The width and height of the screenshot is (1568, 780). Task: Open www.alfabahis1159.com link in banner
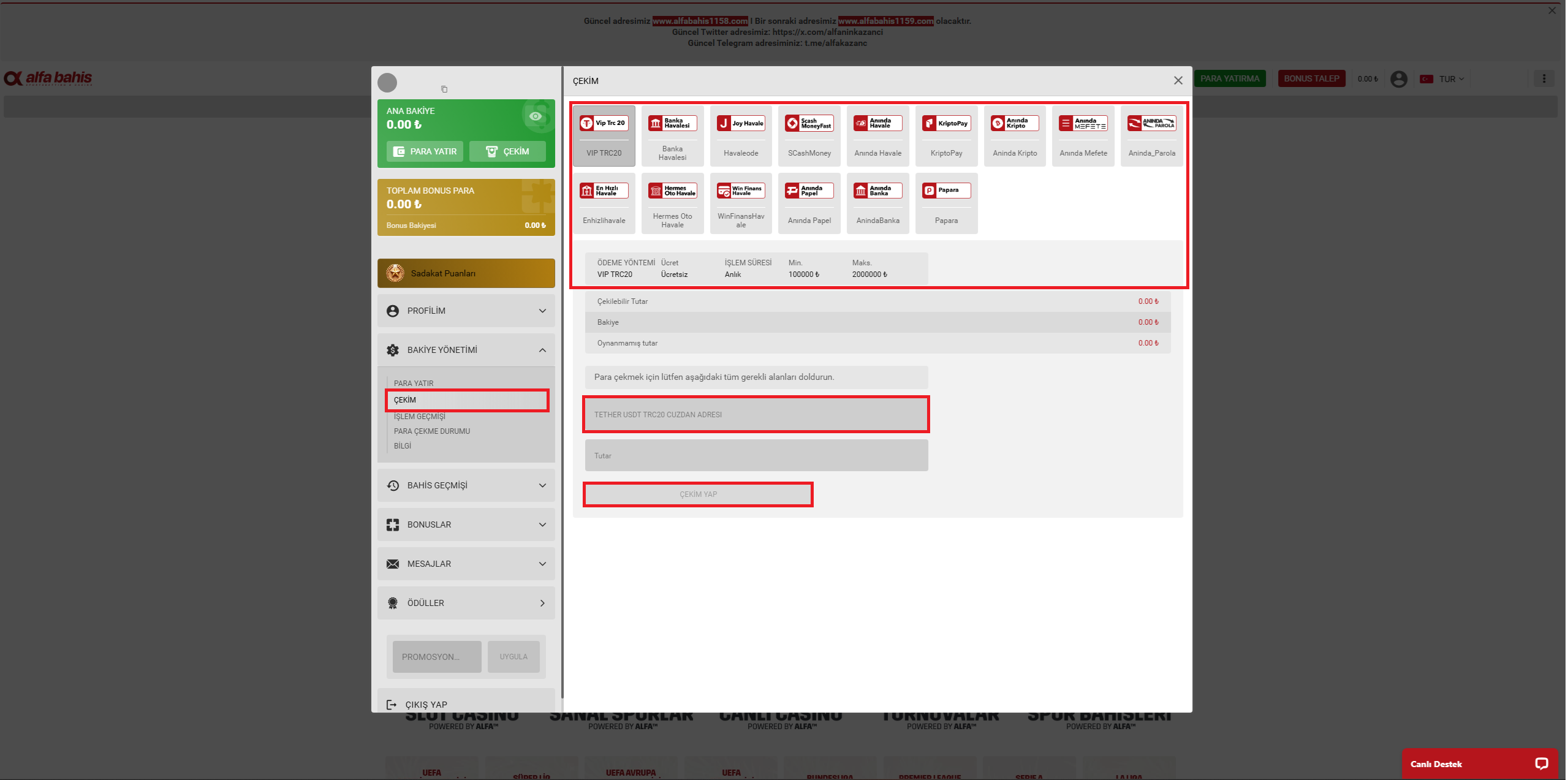tap(886, 21)
